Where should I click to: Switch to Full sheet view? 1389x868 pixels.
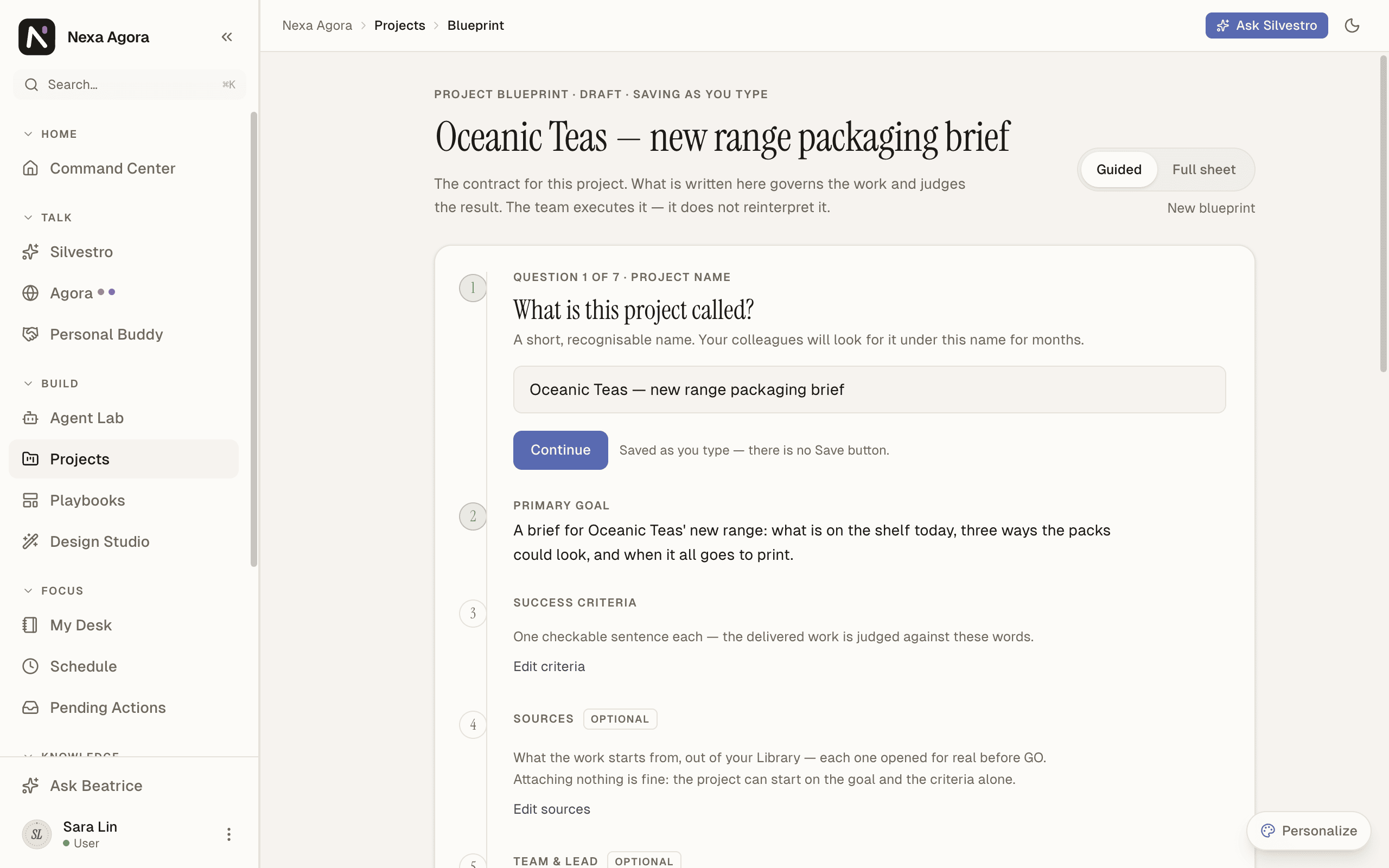[x=1203, y=169]
